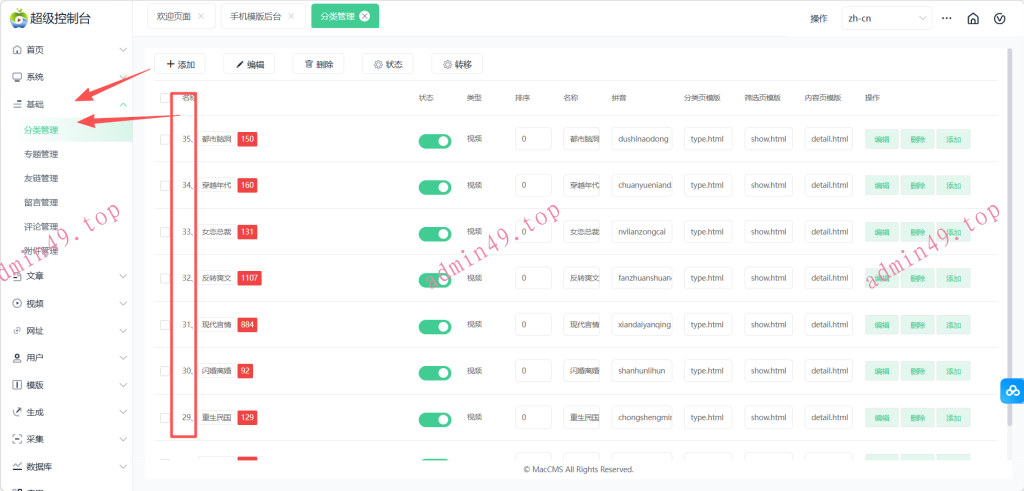This screenshot has width=1024, height=491.
Task: Click the 添加 button in the toolbar
Action: (179, 64)
